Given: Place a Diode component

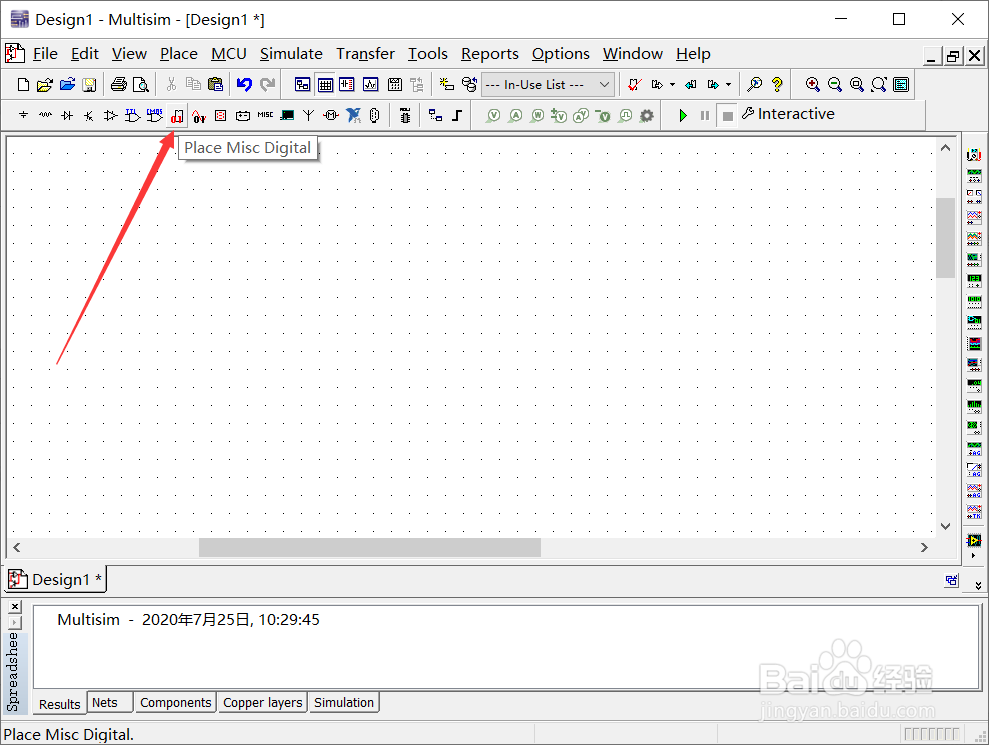Looking at the screenshot, I should click(x=67, y=115).
